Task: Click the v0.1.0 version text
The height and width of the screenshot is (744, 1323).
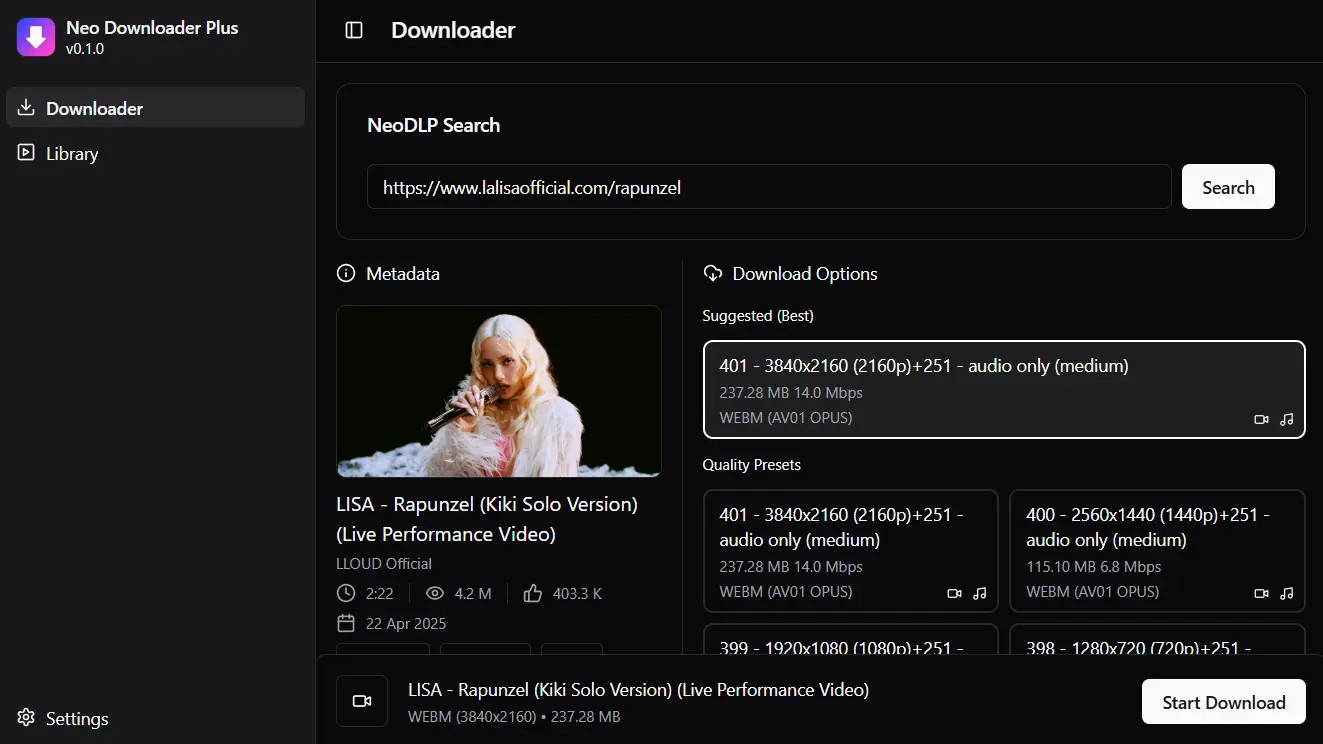Action: tap(85, 48)
